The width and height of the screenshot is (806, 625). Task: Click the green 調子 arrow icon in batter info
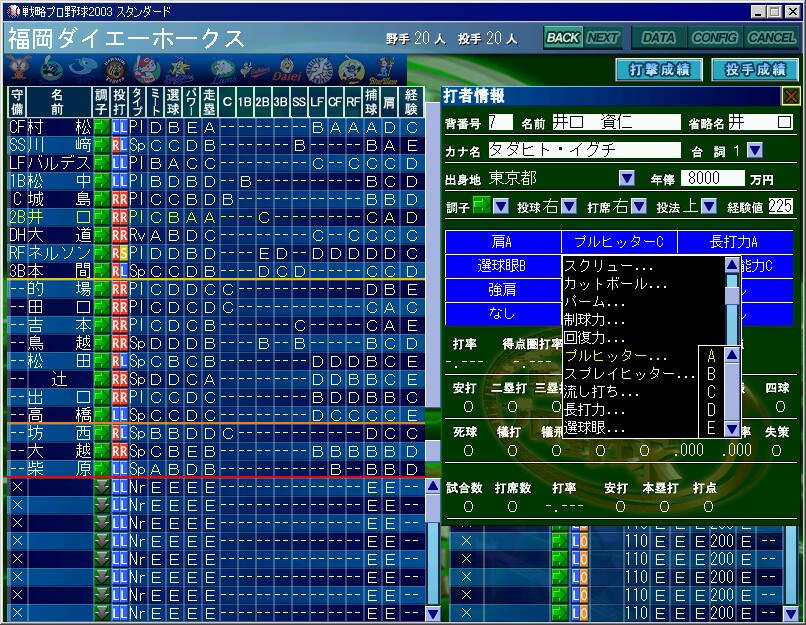click(x=480, y=206)
